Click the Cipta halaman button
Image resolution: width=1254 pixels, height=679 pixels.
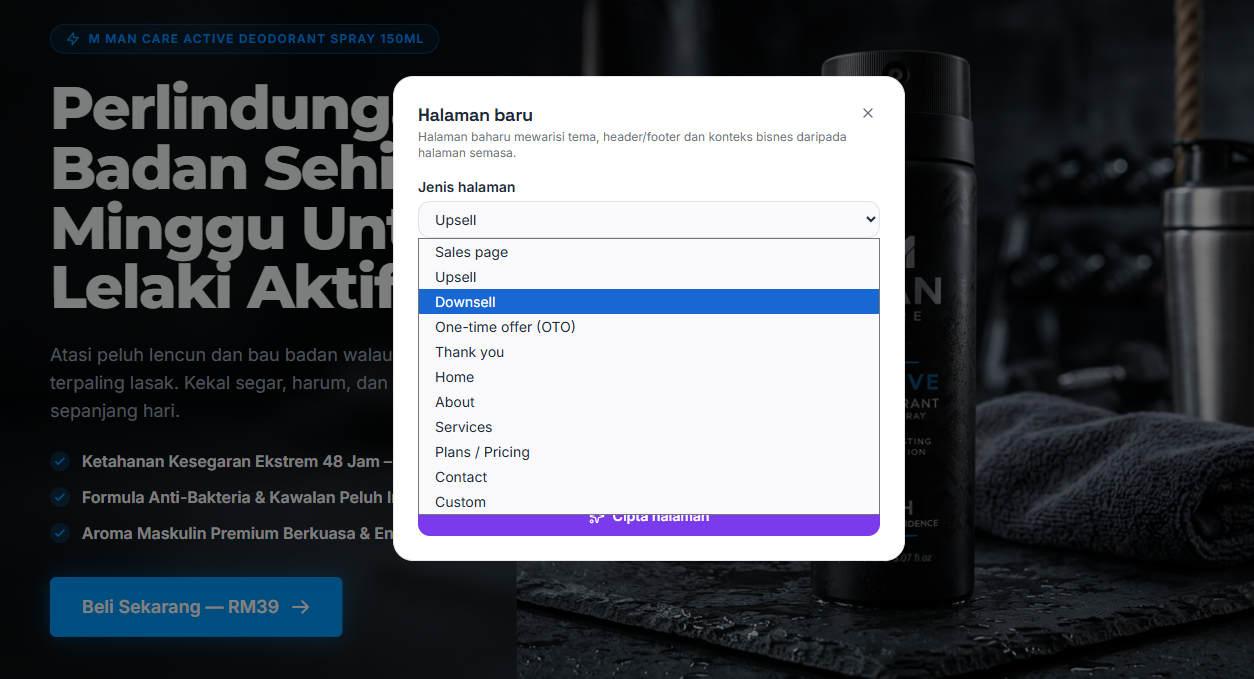click(x=649, y=524)
